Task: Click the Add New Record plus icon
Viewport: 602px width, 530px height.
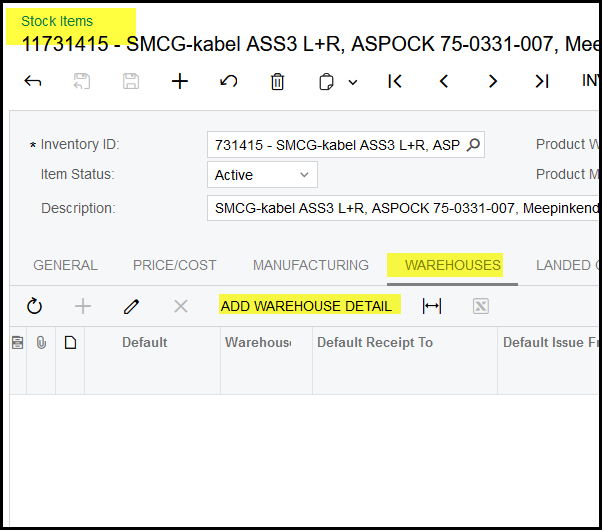Action: click(180, 82)
